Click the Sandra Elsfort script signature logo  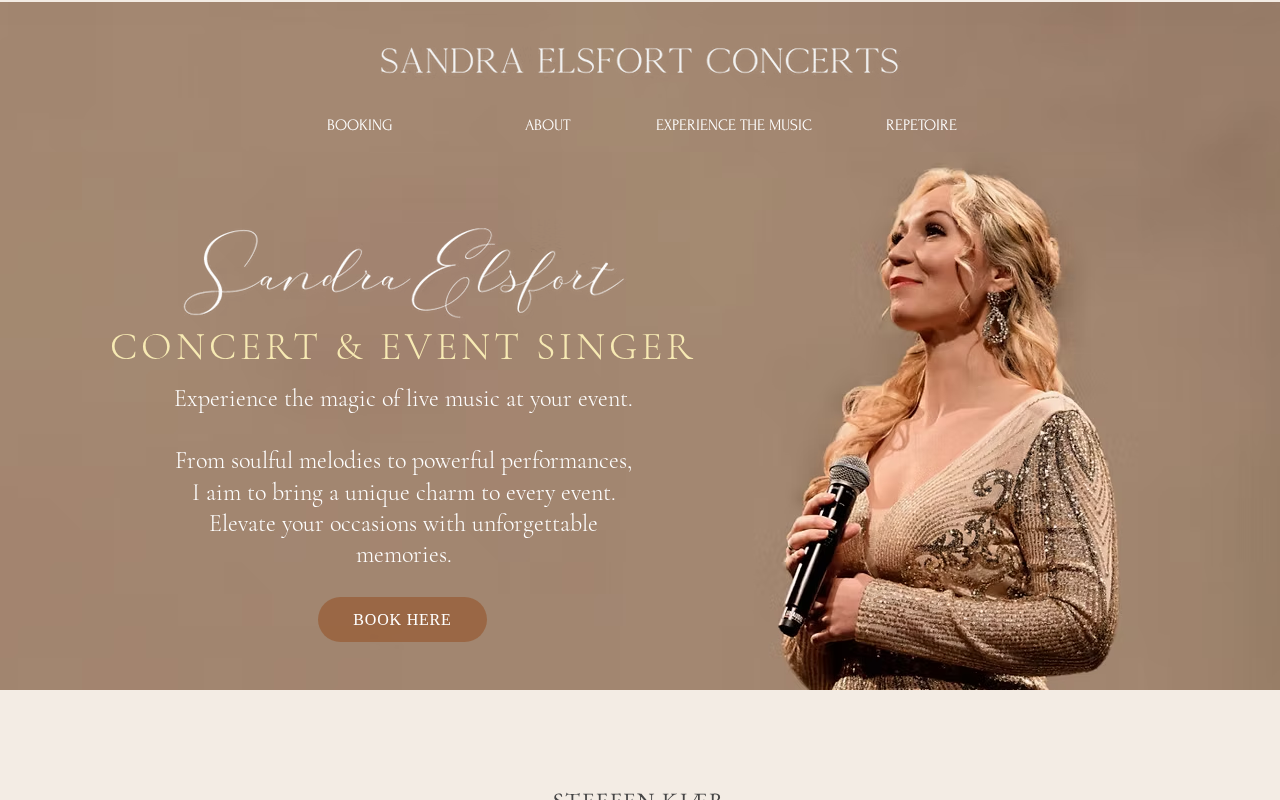point(403,273)
